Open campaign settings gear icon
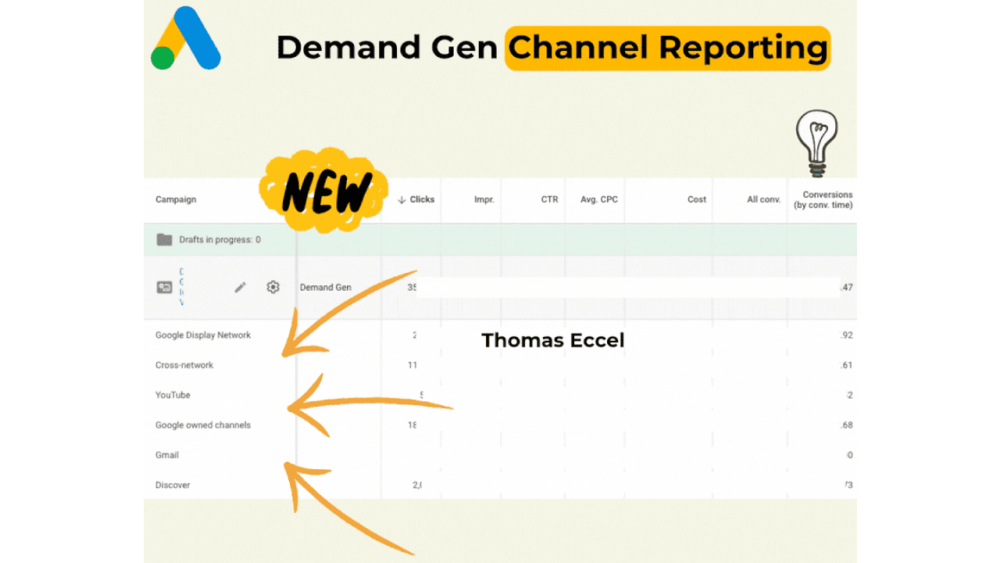Viewport: 1000px width, 563px height. (273, 287)
